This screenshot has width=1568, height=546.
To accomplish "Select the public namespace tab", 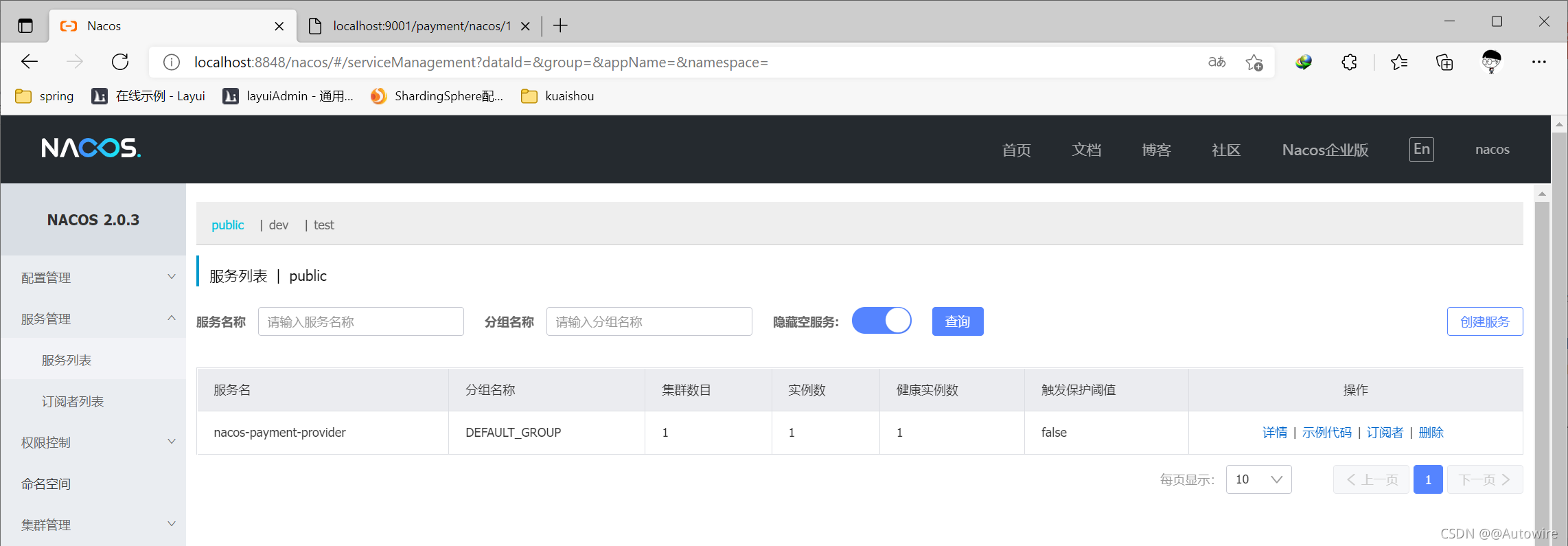I will coord(227,225).
